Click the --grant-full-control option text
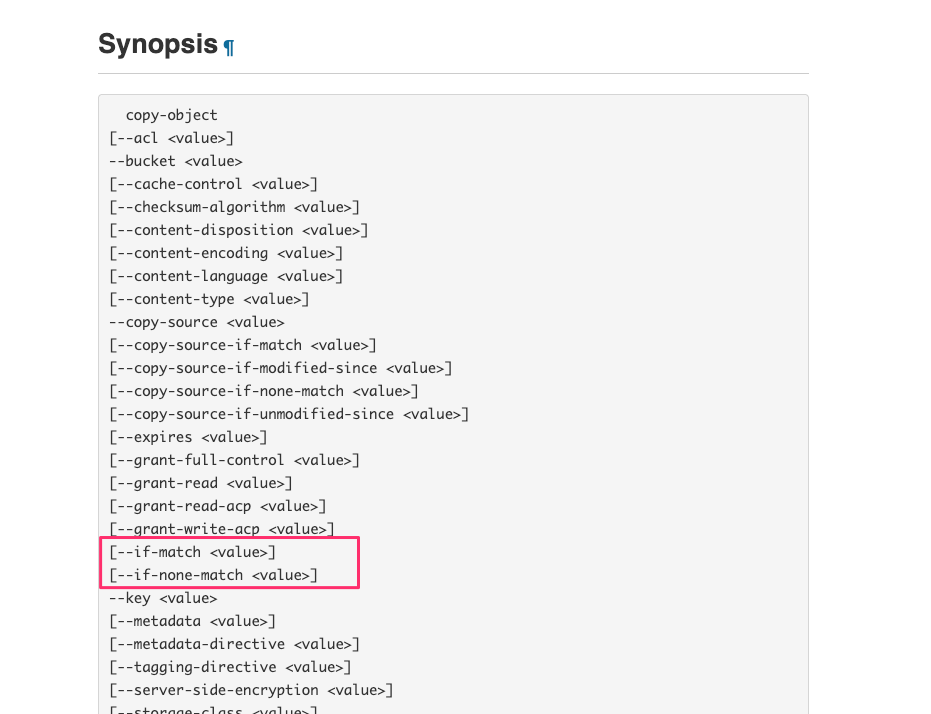The image size is (931, 714). click(x=234, y=460)
